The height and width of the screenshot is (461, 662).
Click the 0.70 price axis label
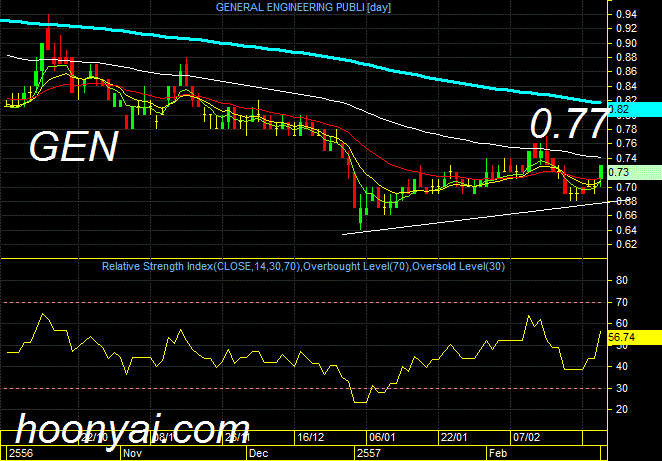(626, 187)
